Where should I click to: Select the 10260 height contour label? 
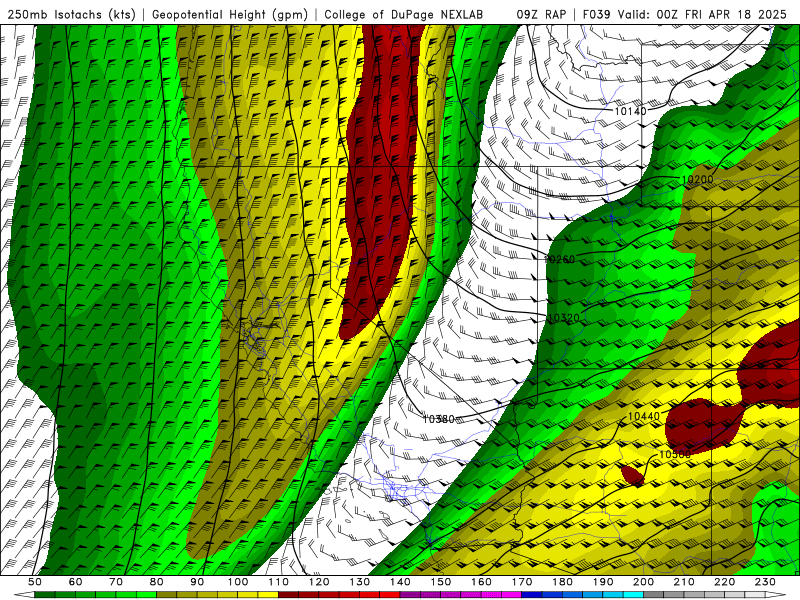(x=560, y=259)
